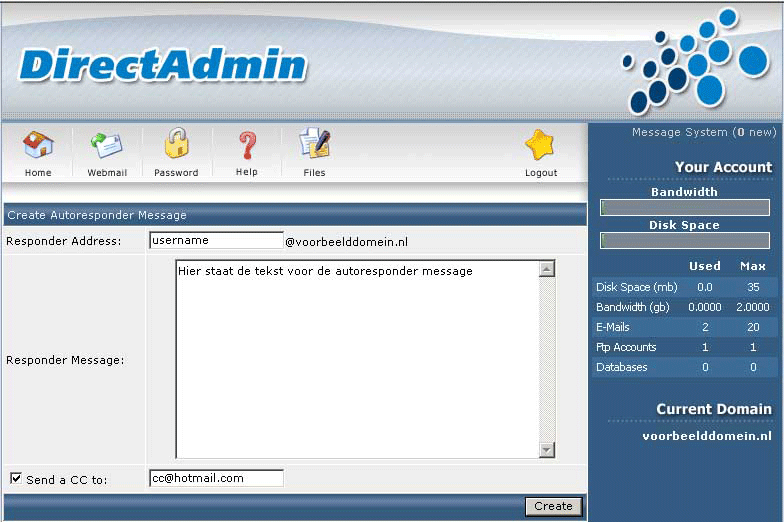This screenshot has width=784, height=522.
Task: Open the Webmail envelope icon
Action: (x=106, y=145)
